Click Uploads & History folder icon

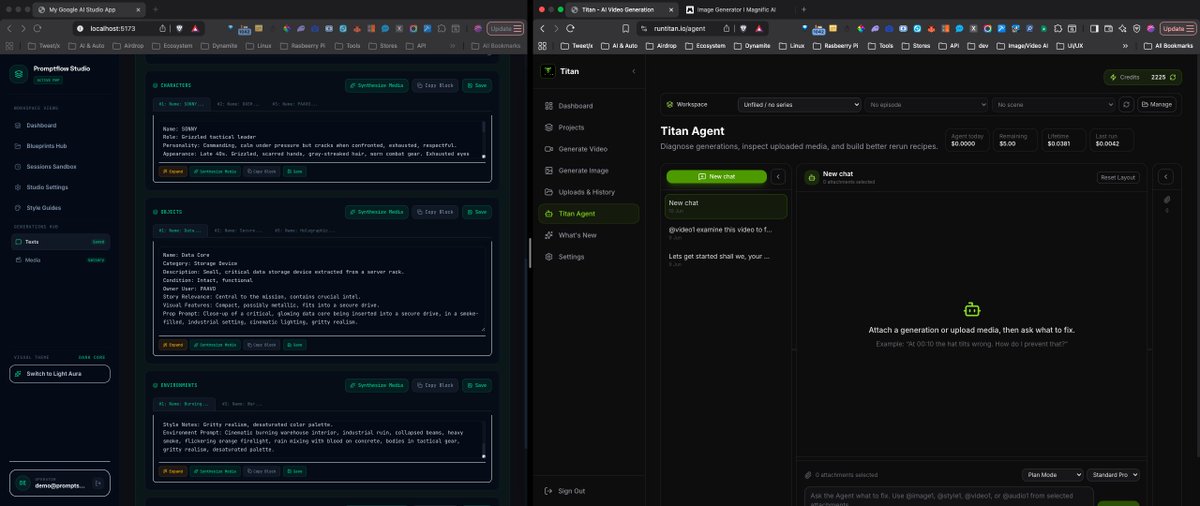[x=549, y=192]
